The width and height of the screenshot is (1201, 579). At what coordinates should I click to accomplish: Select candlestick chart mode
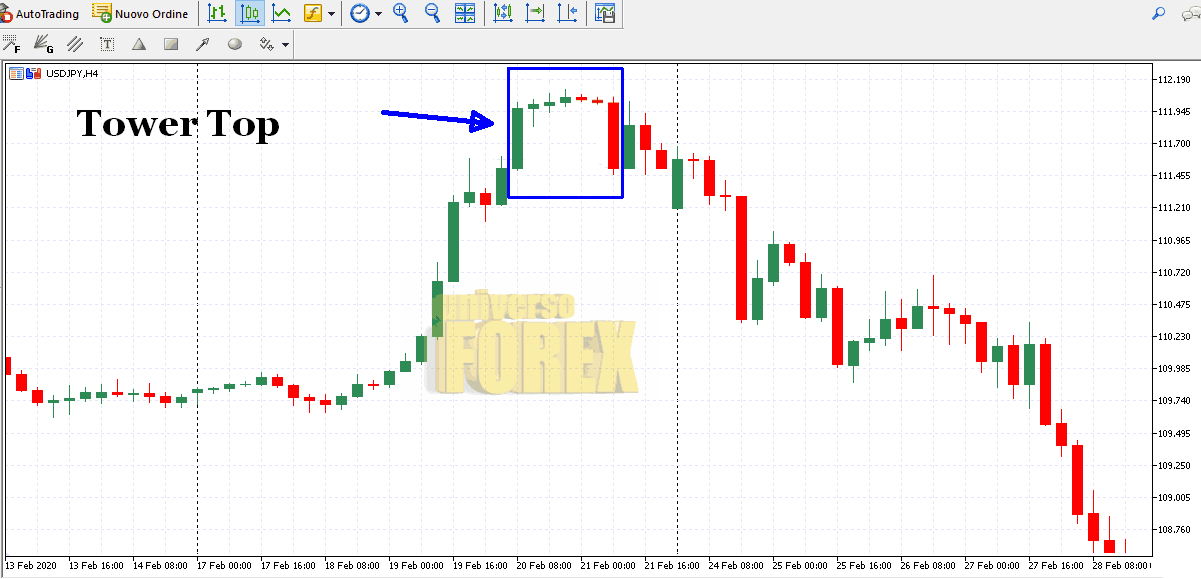[249, 14]
